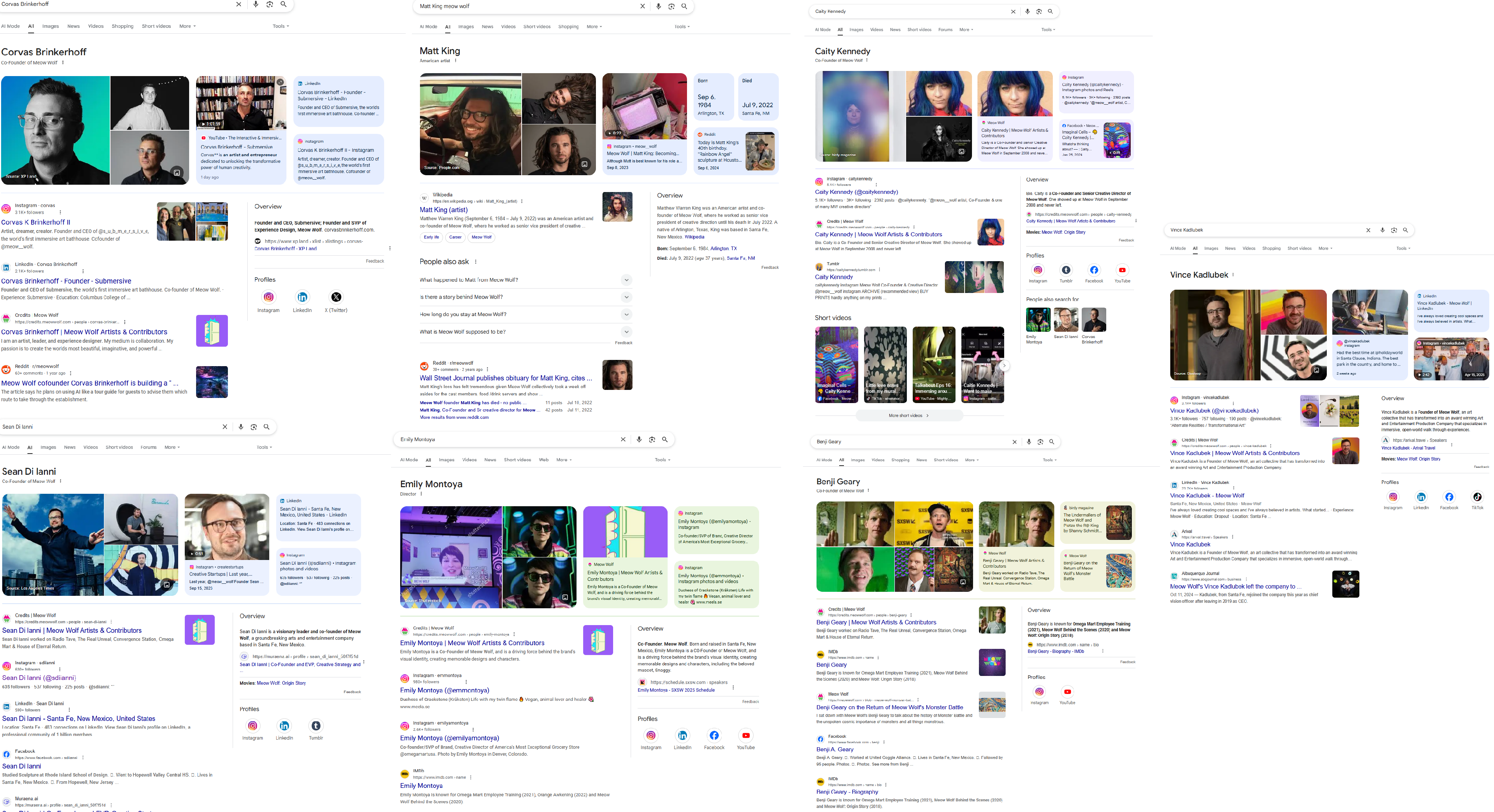Switch to Videos tab in Matt King results
This screenshot has width=1494, height=812.
(508, 27)
